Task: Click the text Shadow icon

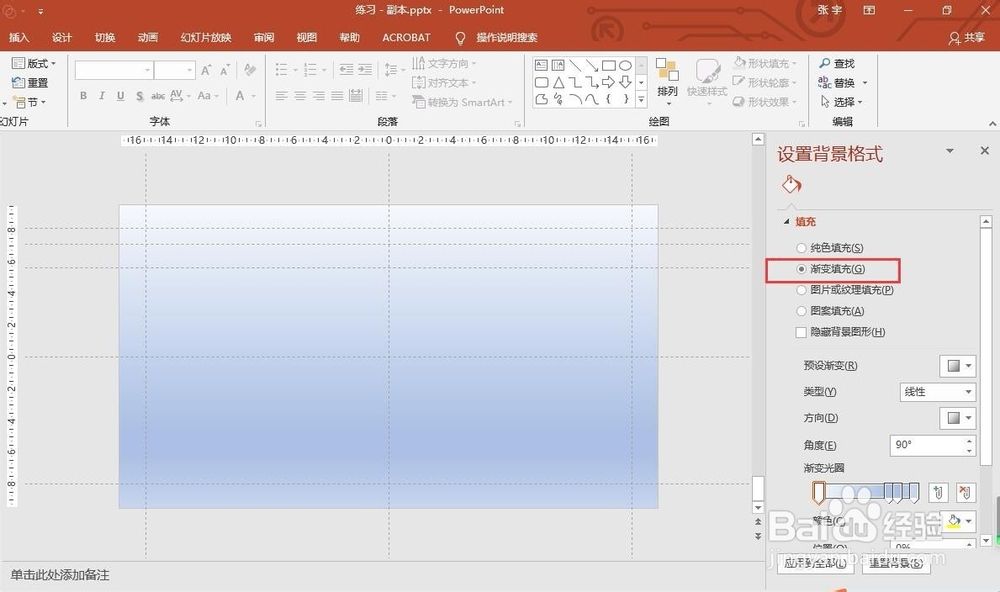Action: tap(139, 96)
